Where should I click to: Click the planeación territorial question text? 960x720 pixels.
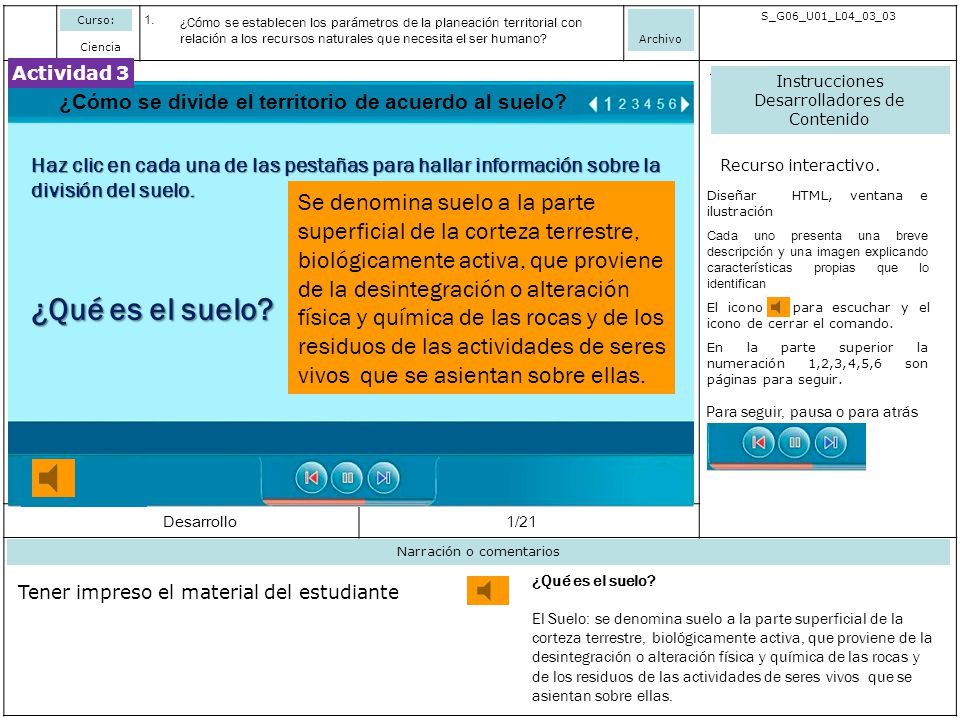pyautogui.click(x=381, y=31)
